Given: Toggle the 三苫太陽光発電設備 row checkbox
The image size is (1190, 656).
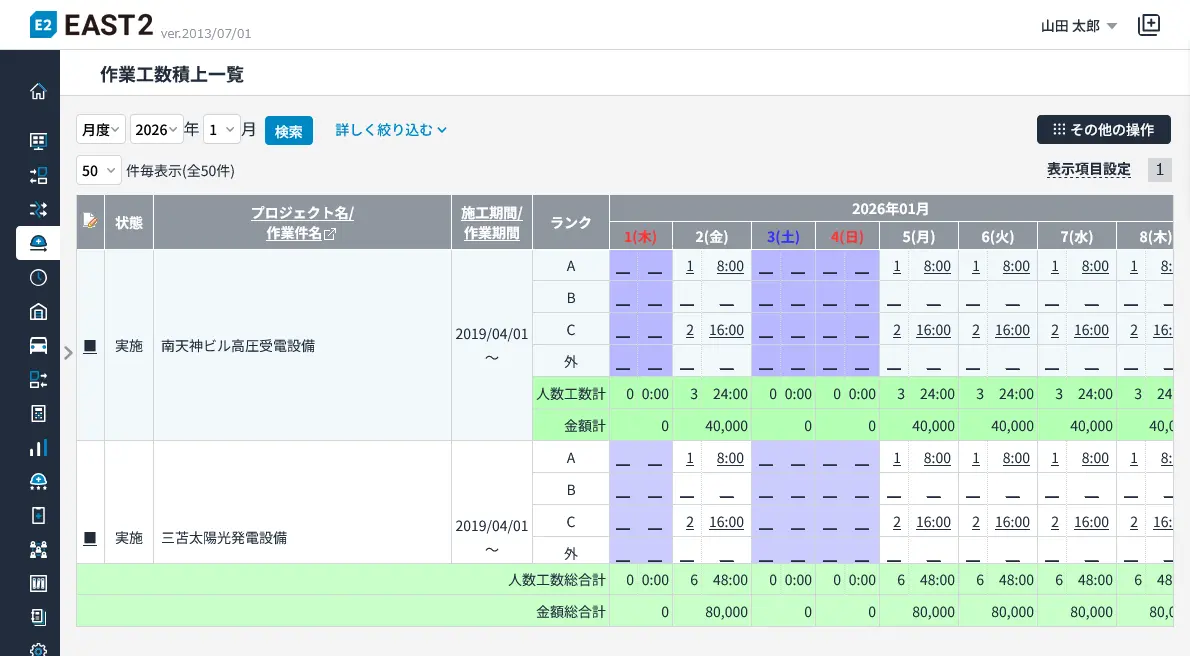Looking at the screenshot, I should 90,538.
